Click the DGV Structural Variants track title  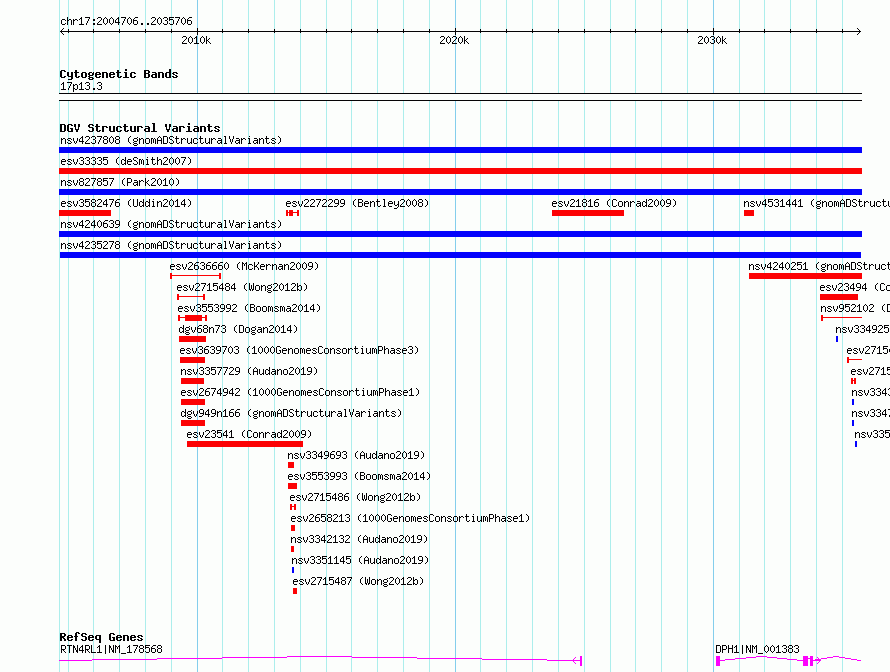(140, 128)
